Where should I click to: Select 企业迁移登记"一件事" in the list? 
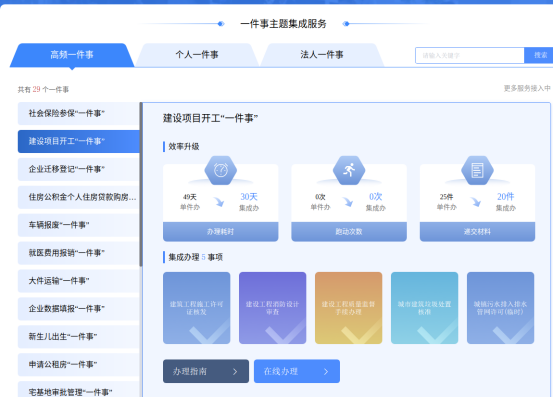[x=78, y=169]
